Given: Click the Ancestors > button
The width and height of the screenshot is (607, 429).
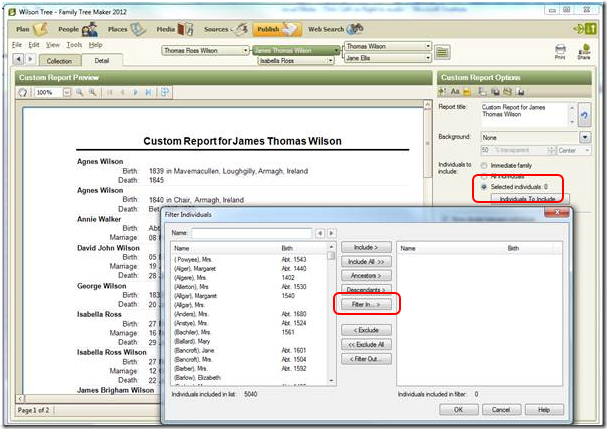Looking at the screenshot, I should [x=366, y=276].
